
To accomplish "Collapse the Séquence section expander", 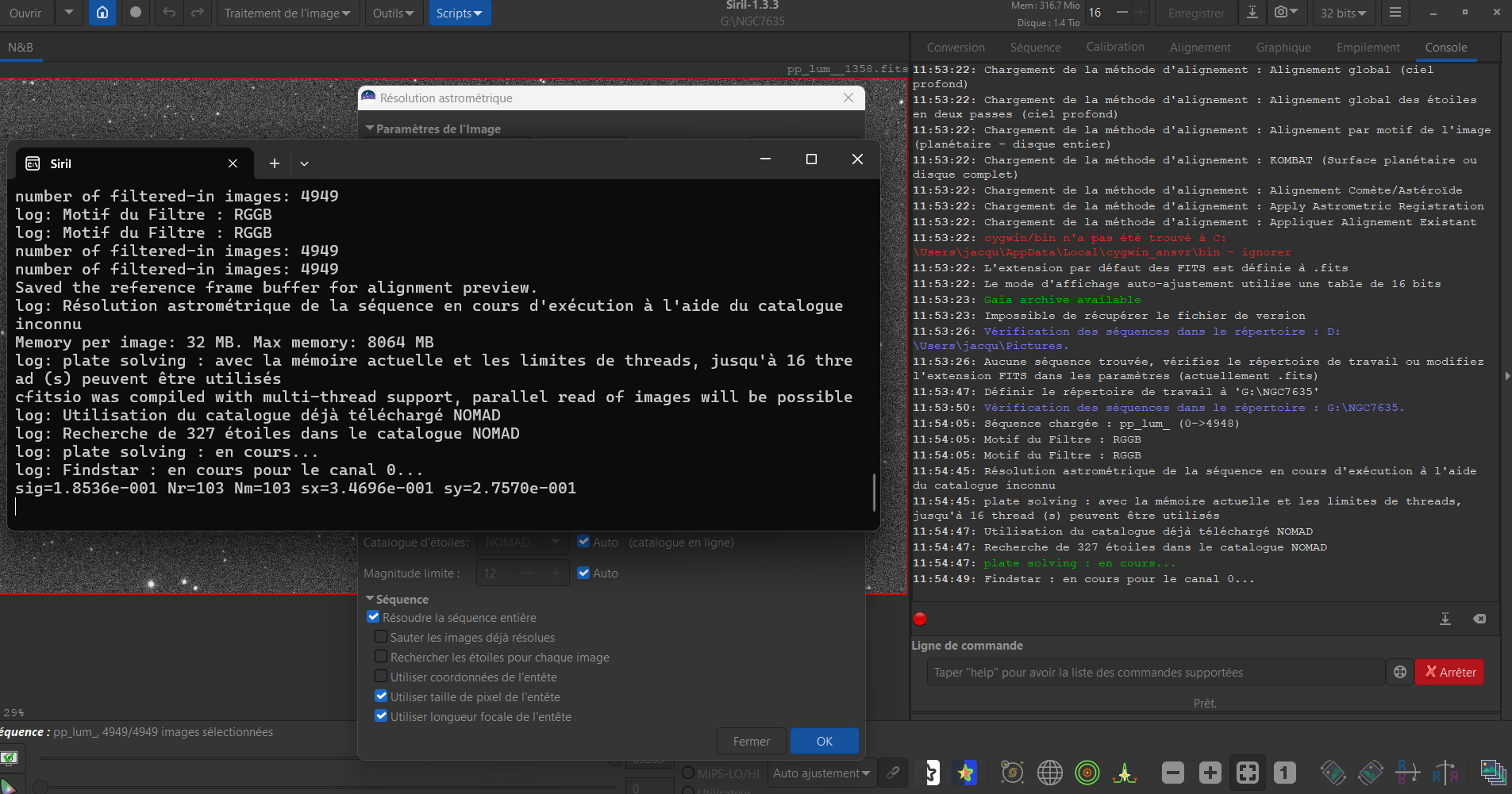I will 371,599.
